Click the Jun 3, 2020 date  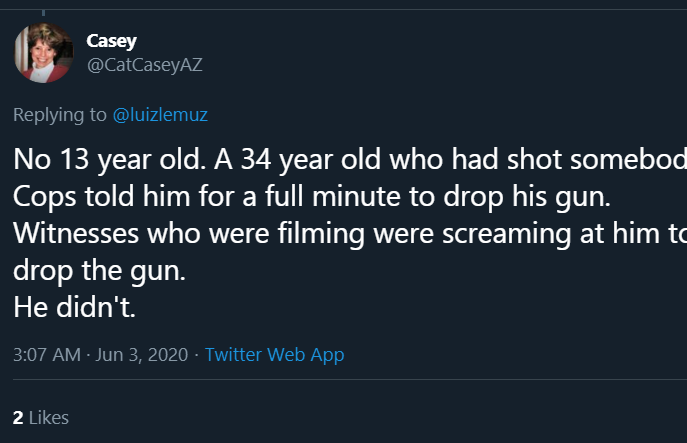[x=142, y=354]
